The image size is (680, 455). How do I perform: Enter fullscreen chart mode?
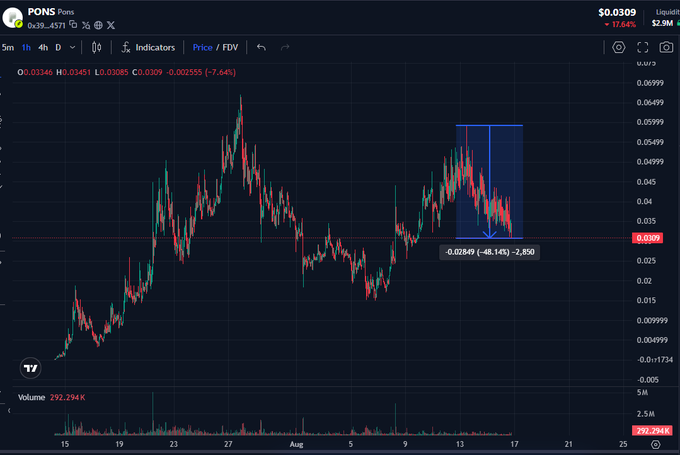(x=643, y=47)
